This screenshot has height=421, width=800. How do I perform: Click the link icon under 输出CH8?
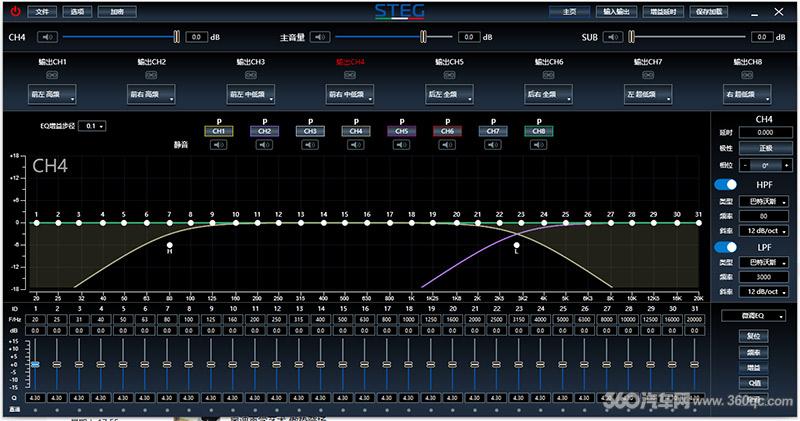747,75
